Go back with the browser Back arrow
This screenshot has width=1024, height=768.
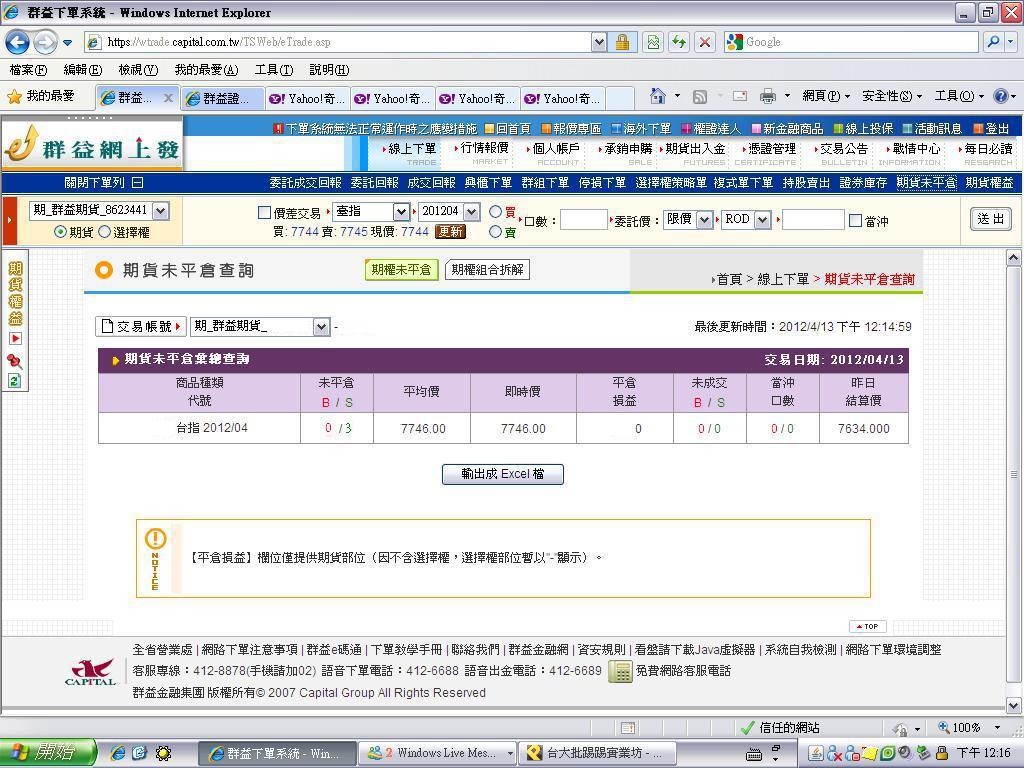tap(17, 42)
